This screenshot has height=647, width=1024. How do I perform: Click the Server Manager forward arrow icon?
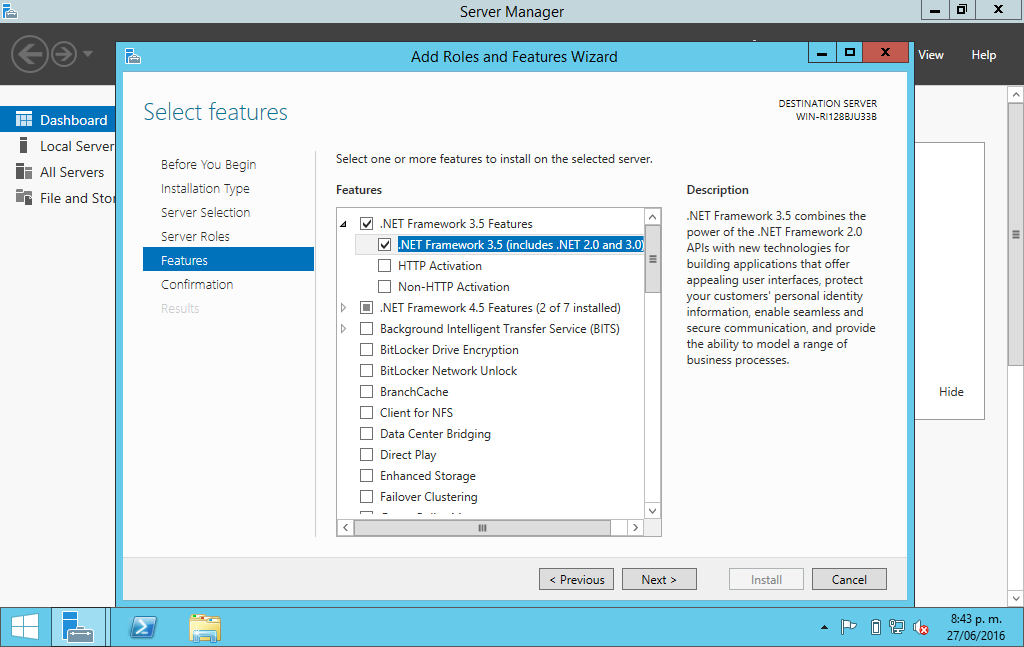pyautogui.click(x=64, y=54)
